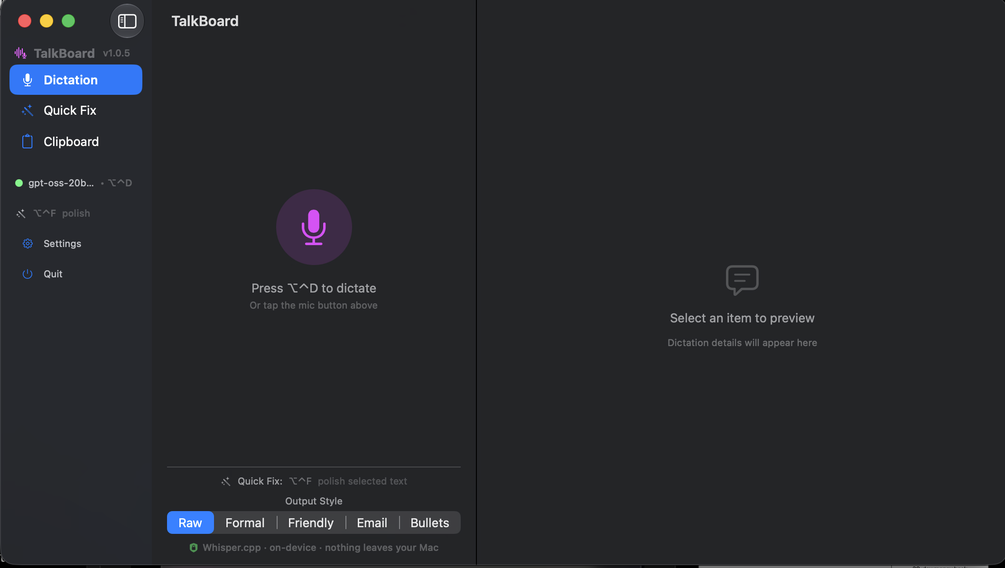Click 'polish selected text' hint
This screenshot has height=568, width=1005.
362,481
